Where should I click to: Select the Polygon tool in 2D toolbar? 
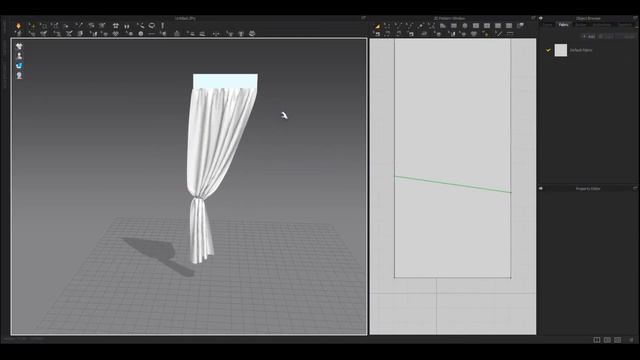443,26
